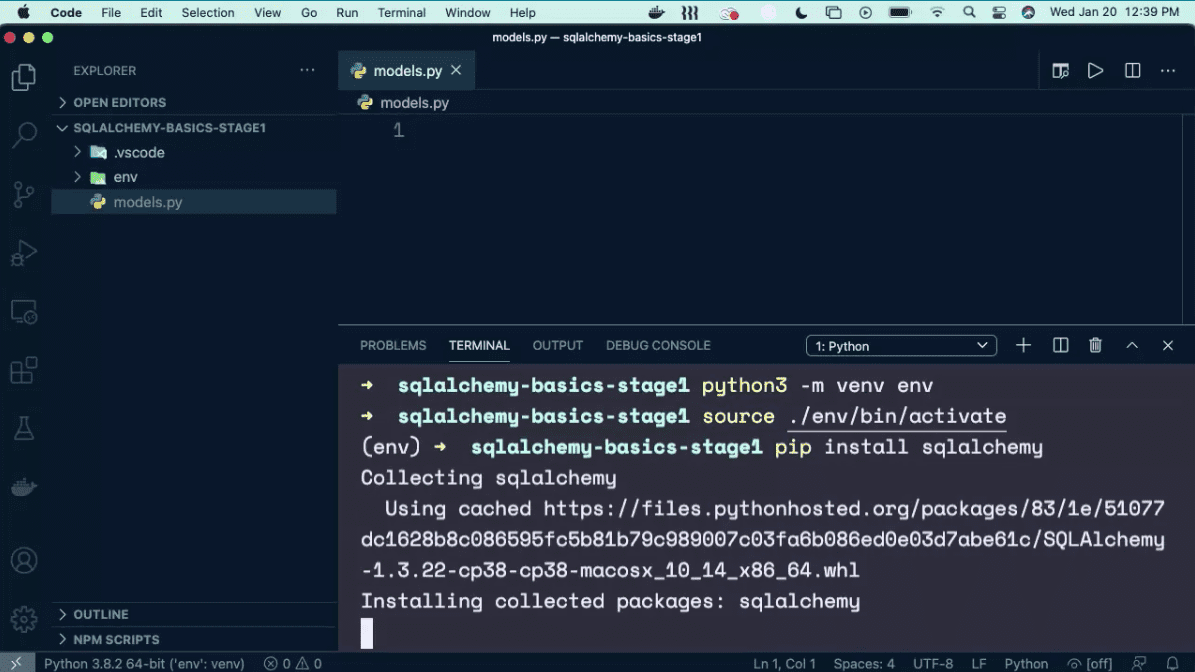Open the Accounts menu icon

(24, 561)
